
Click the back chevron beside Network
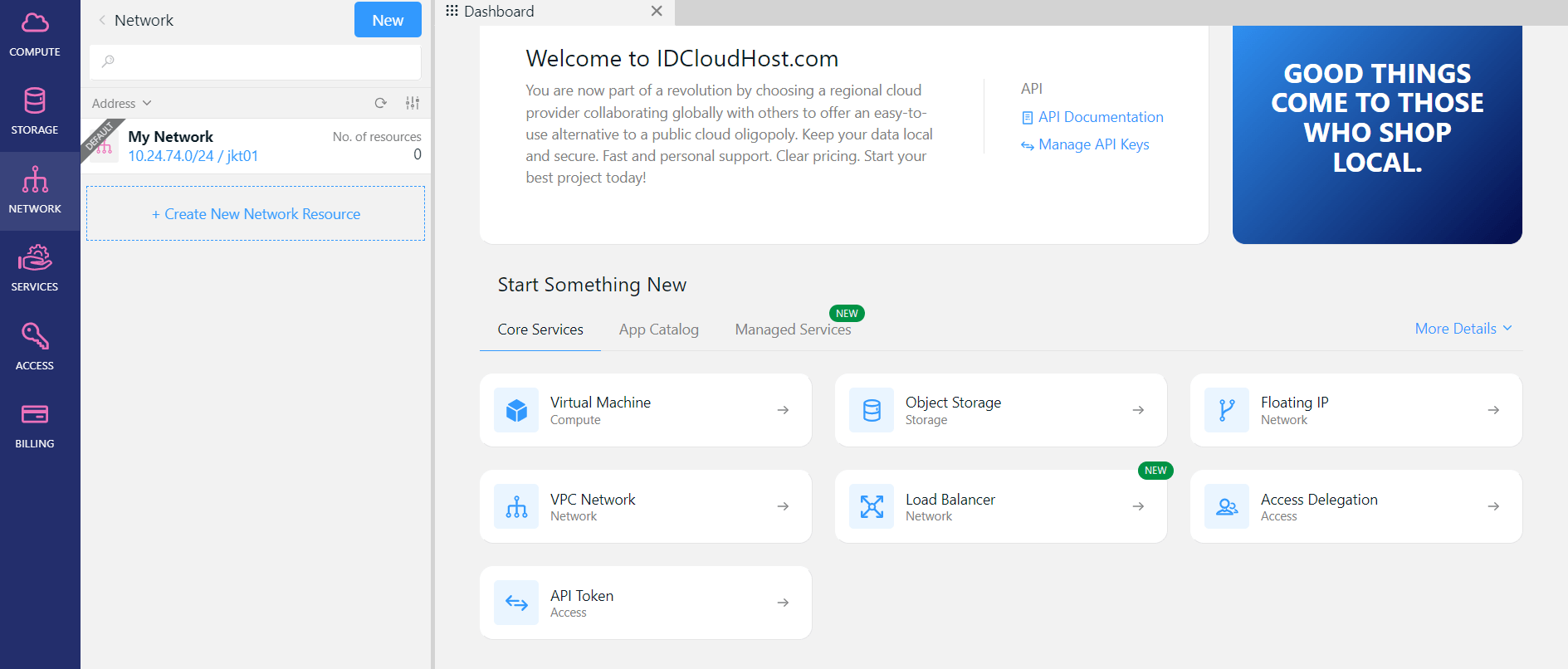(x=102, y=20)
